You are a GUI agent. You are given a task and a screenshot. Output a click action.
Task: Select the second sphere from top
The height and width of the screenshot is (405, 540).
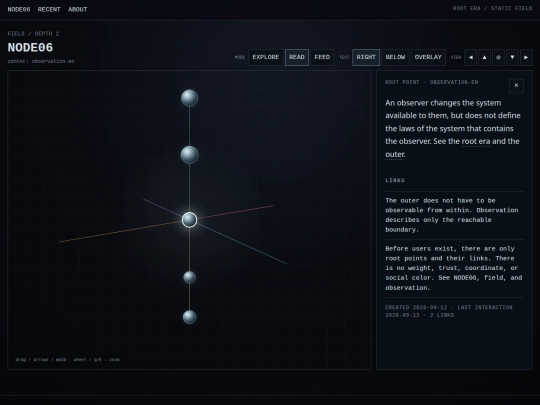(x=189, y=155)
